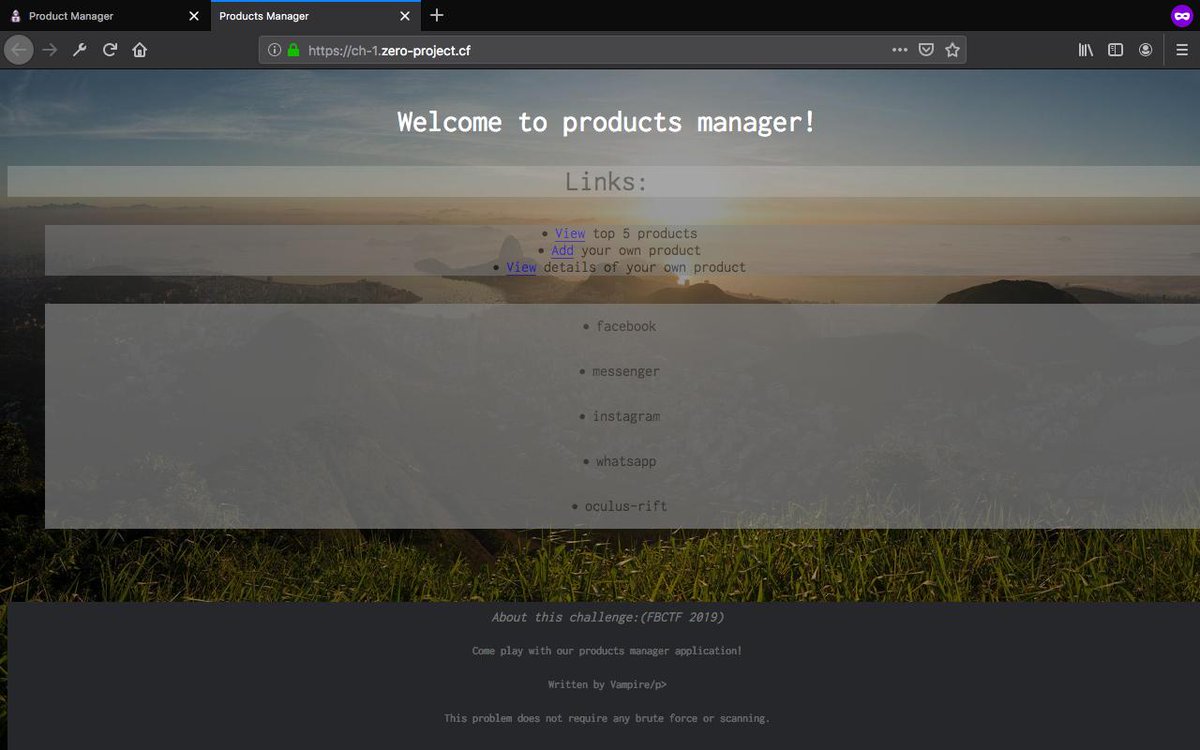Open a new tab with plus button

(437, 16)
